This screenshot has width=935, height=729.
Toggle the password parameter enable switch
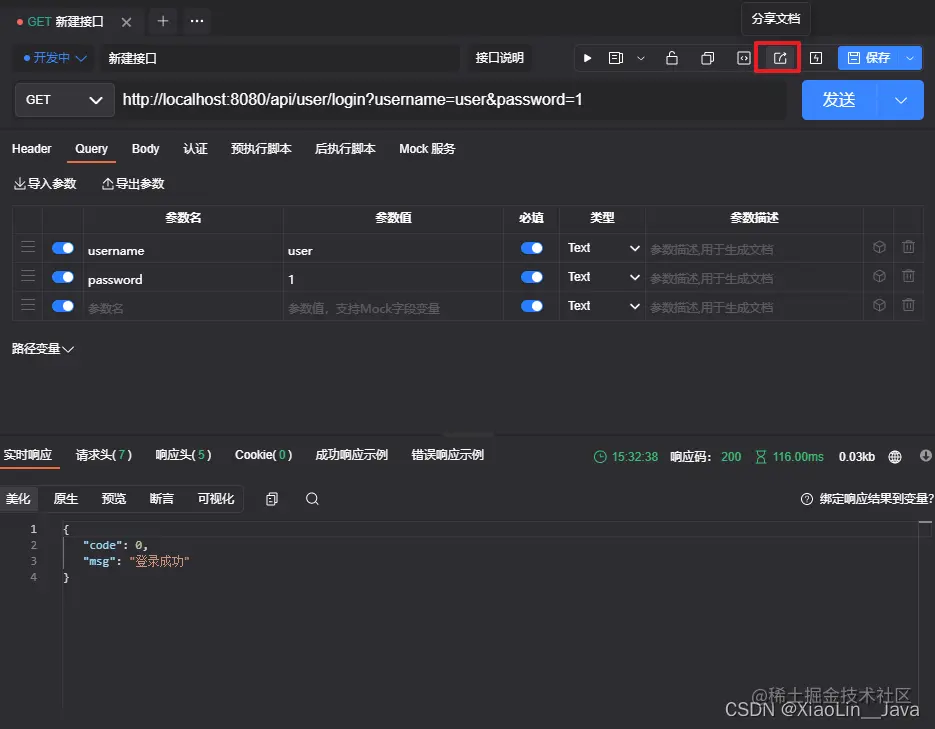63,277
